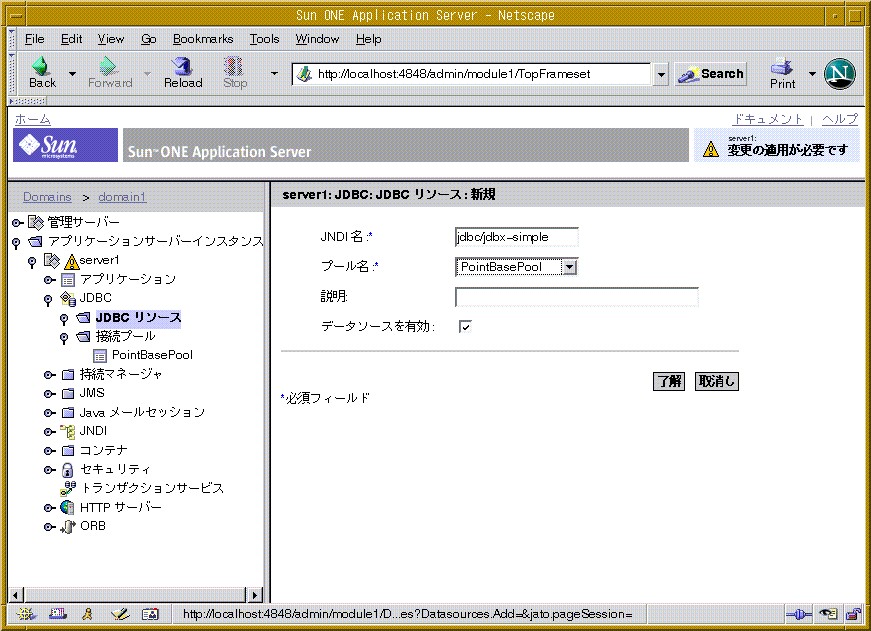Click the Print toolbar icon

782,67
